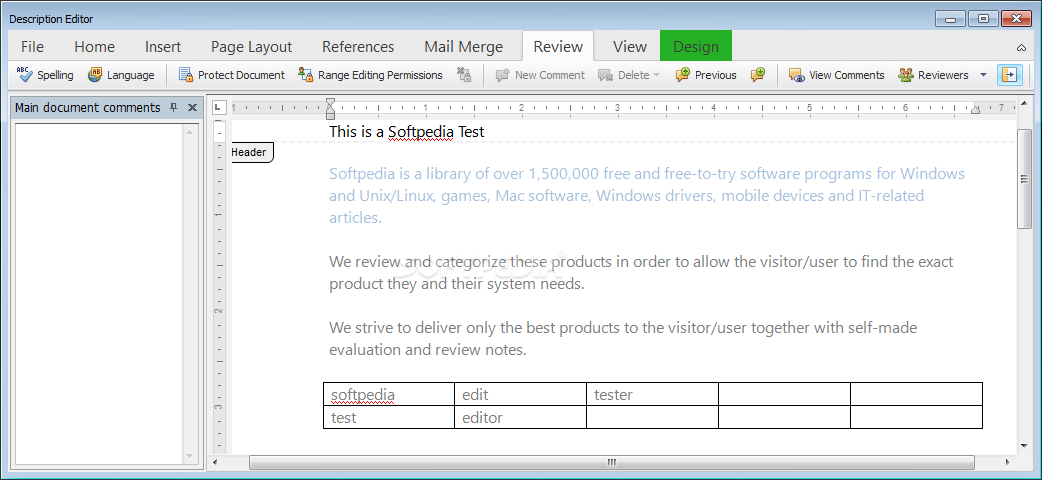Add a New Comment
The height and width of the screenshot is (480, 1042).
[x=540, y=75]
